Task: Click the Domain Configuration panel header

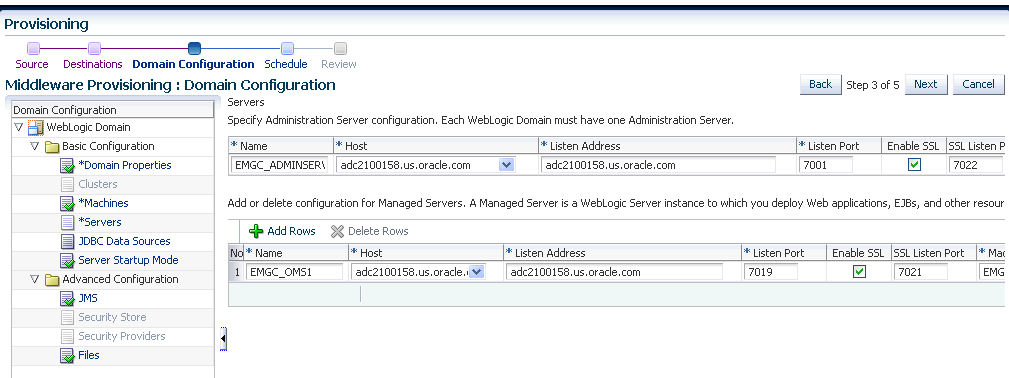Action: click(x=113, y=110)
